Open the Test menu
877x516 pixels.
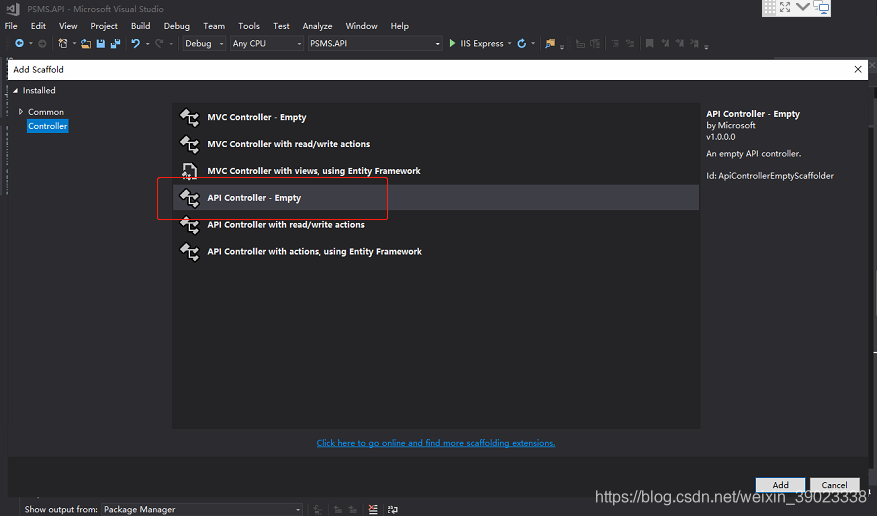point(281,26)
